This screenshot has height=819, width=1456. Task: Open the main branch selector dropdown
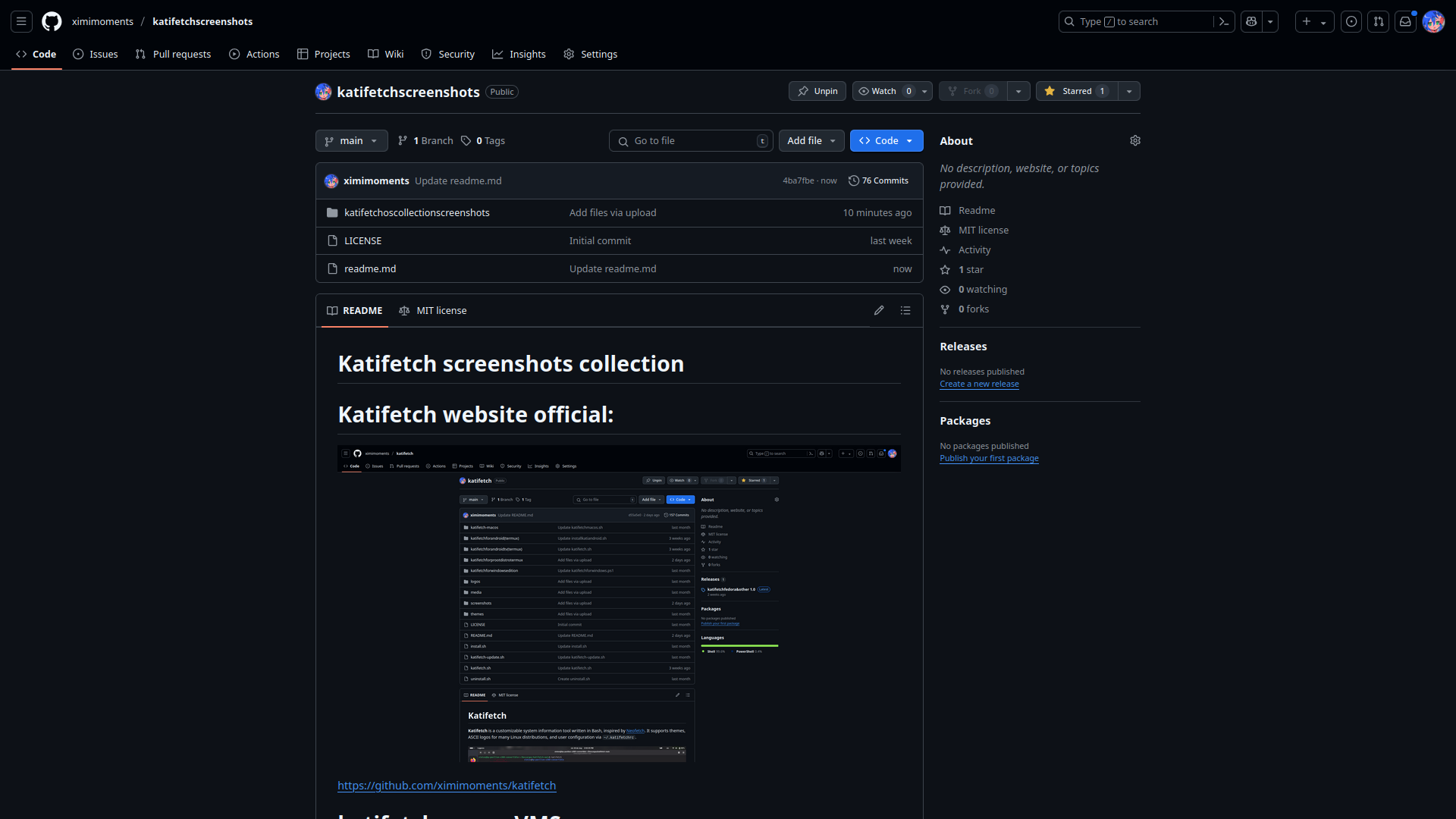pos(351,140)
